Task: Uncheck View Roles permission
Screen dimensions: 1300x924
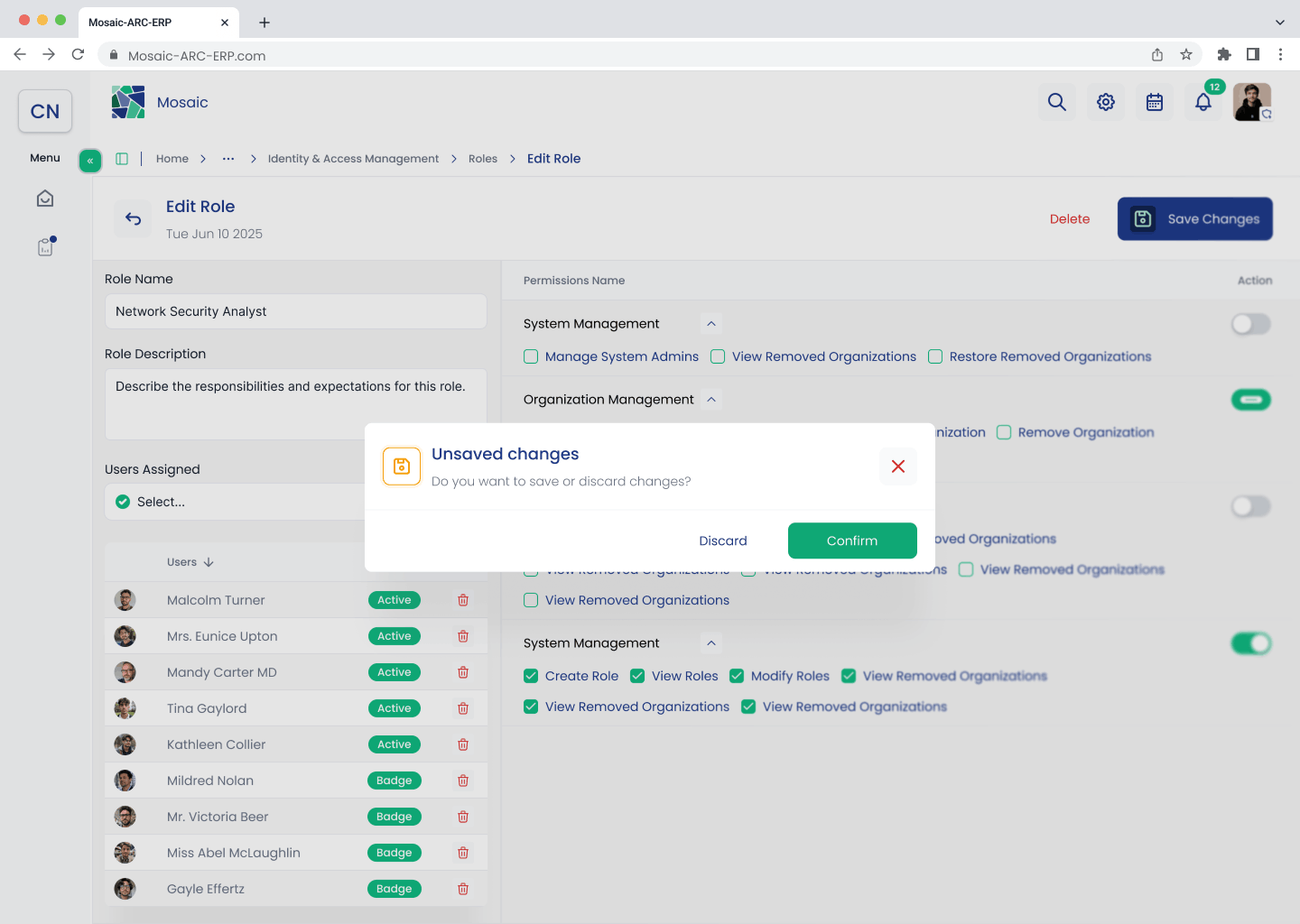Action: (637, 676)
